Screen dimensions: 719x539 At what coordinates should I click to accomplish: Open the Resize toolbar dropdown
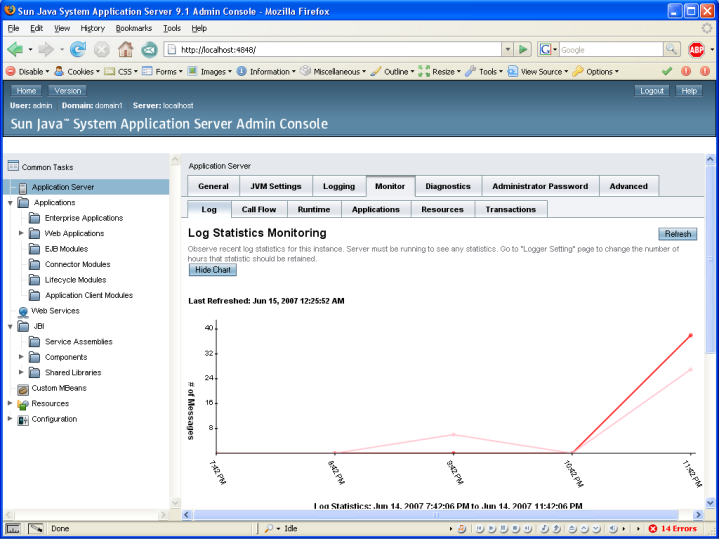(440, 72)
